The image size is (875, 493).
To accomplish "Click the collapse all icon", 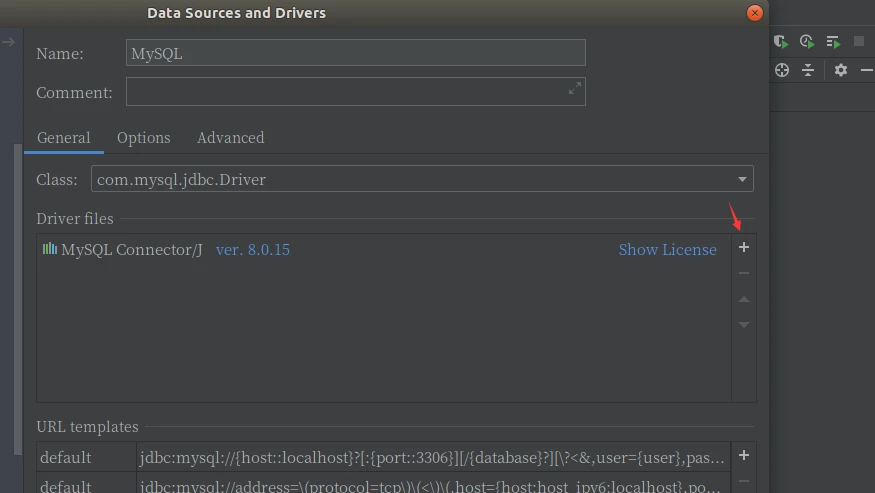I will 808,70.
